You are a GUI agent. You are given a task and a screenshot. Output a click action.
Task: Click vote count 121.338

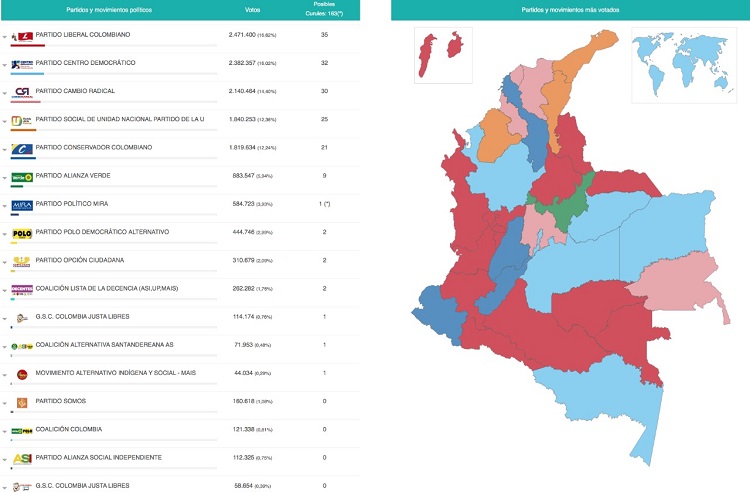[x=243, y=429]
